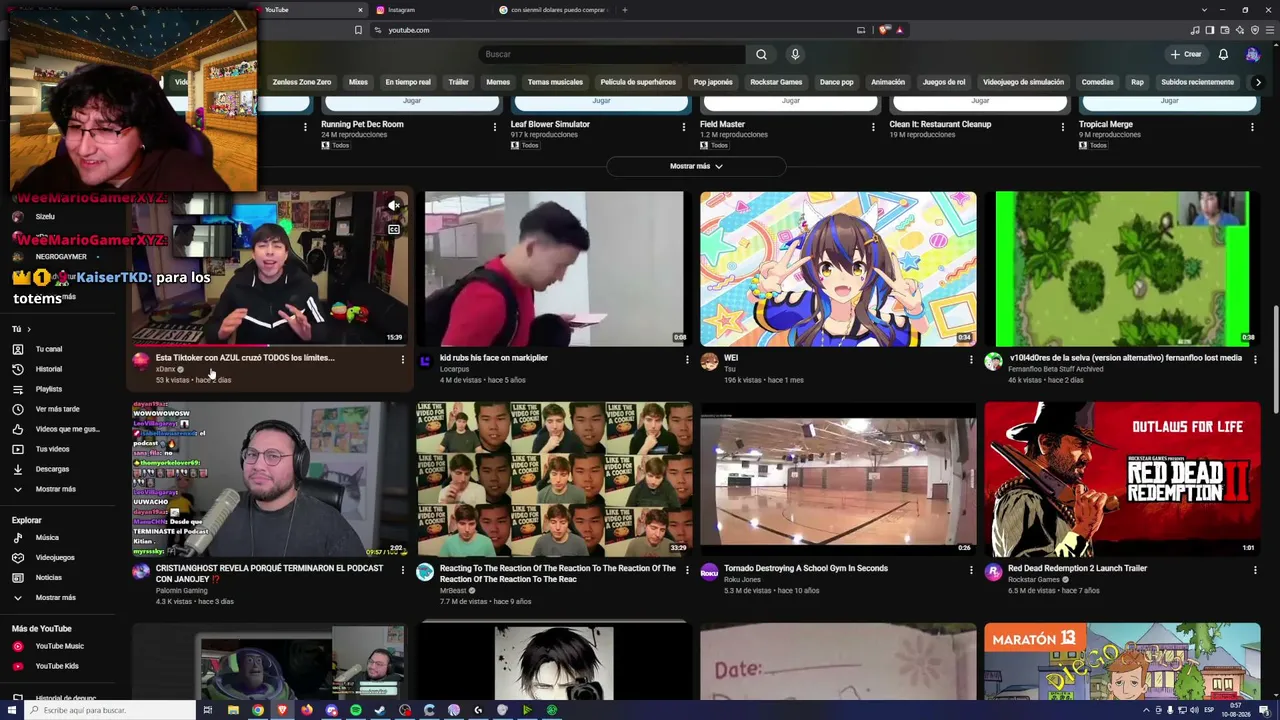This screenshot has height=720, width=1280.
Task: Click the page vertical scrollbar
Action: pos(1276,360)
